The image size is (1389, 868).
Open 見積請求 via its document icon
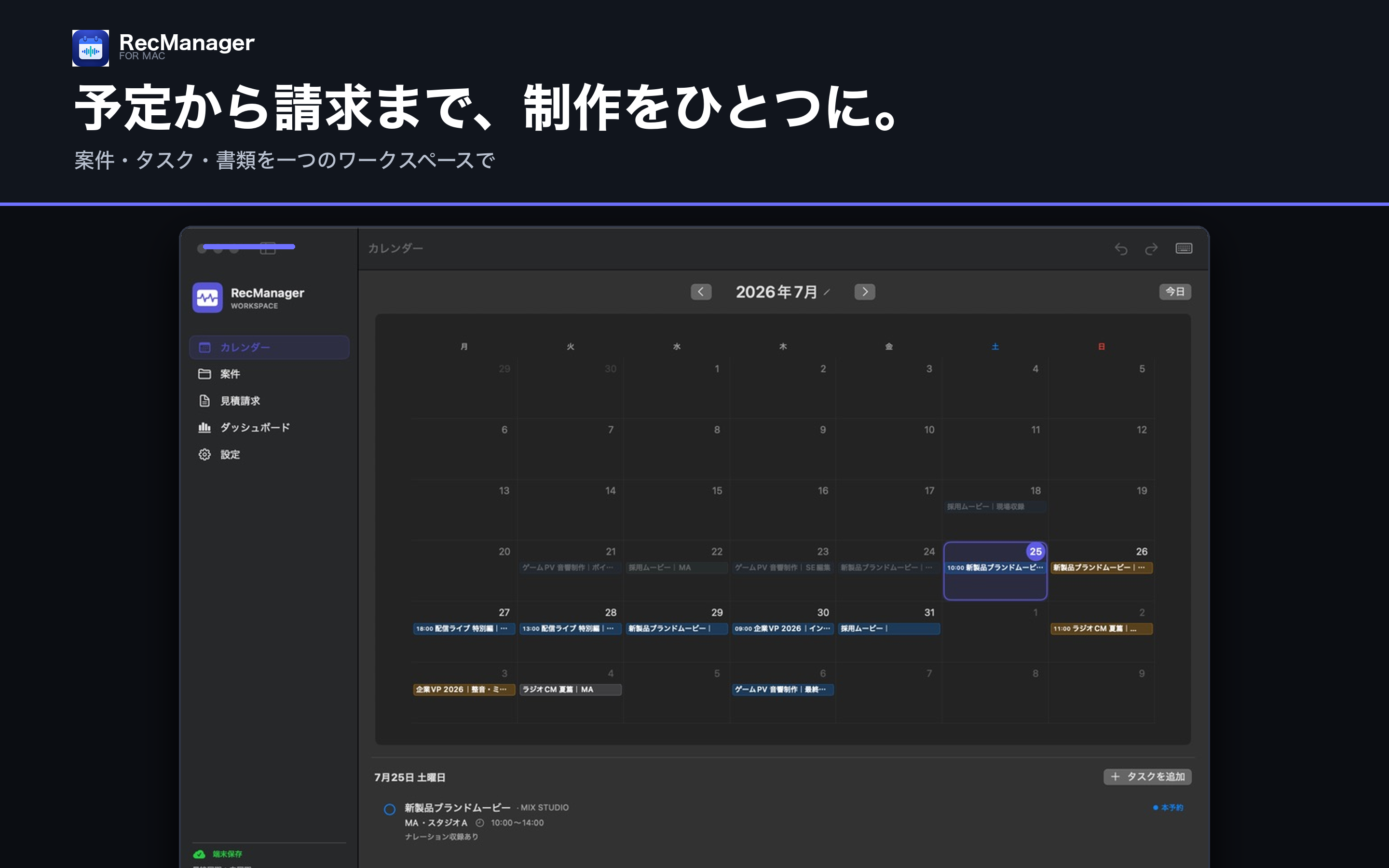tap(204, 401)
